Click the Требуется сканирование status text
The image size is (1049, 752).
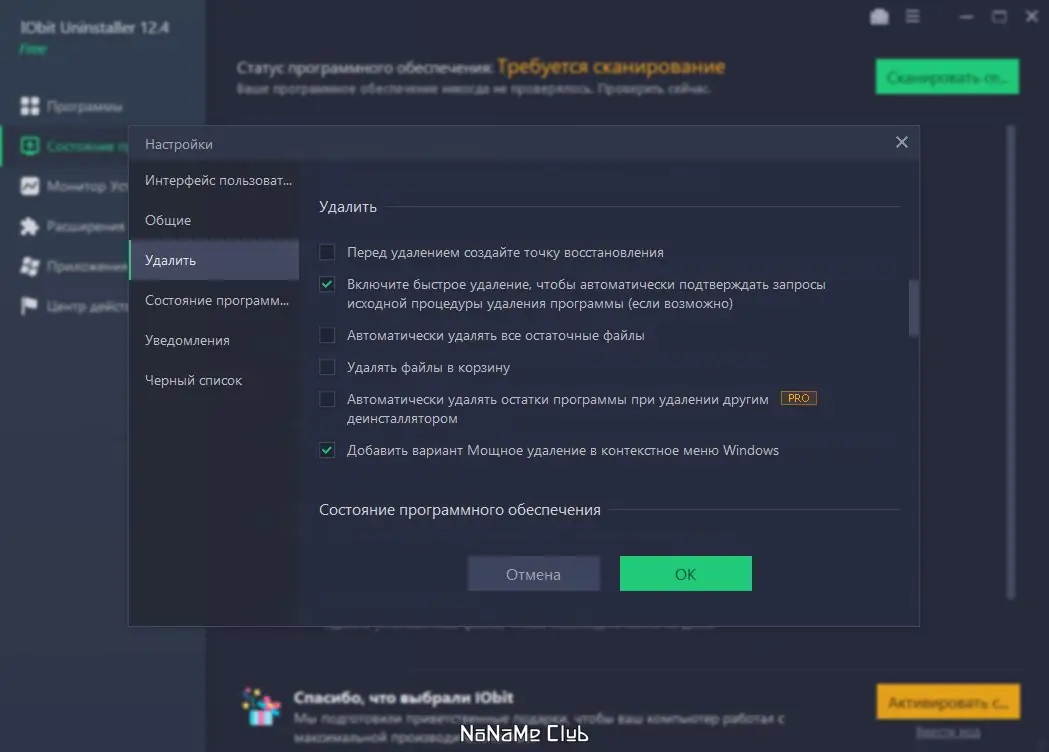[x=611, y=67]
